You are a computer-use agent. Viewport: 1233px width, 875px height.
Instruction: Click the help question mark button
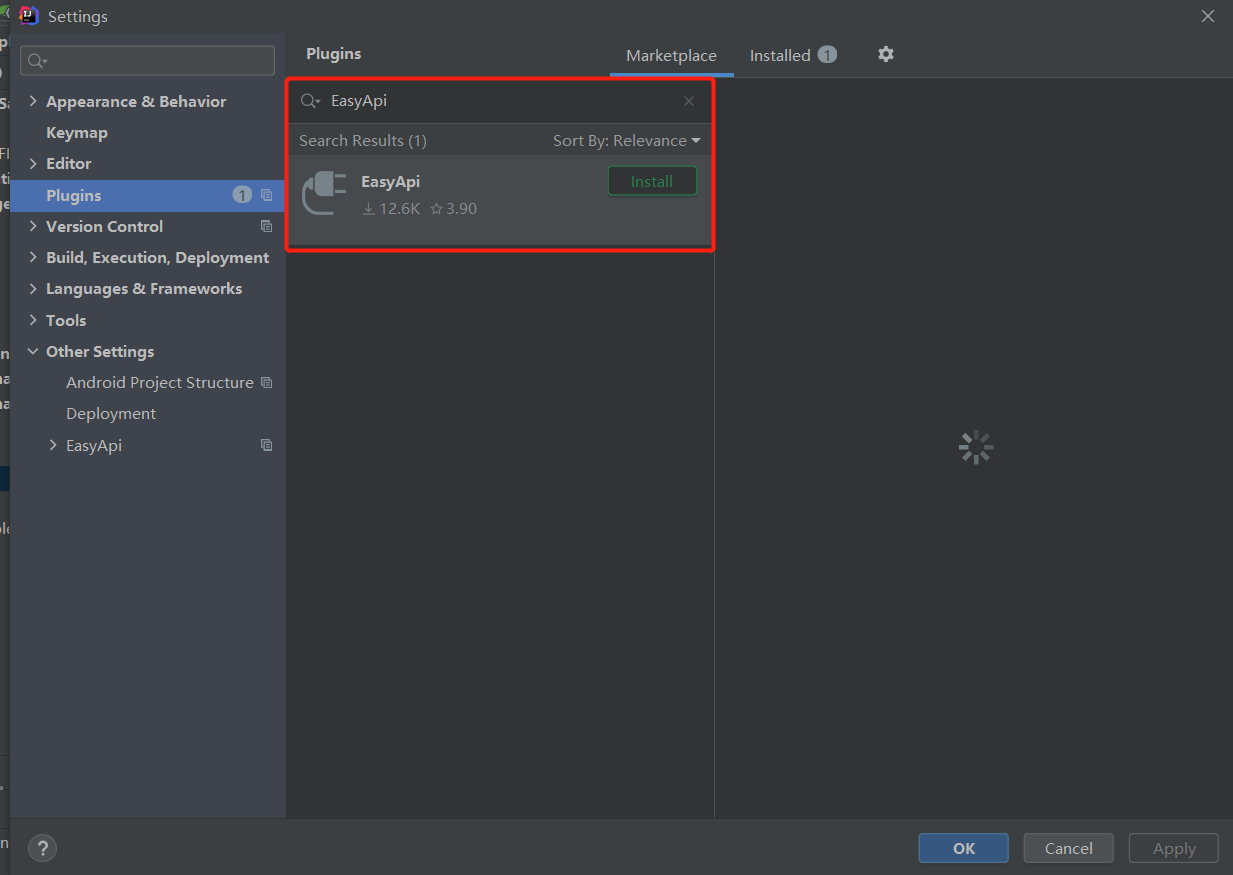click(x=42, y=848)
